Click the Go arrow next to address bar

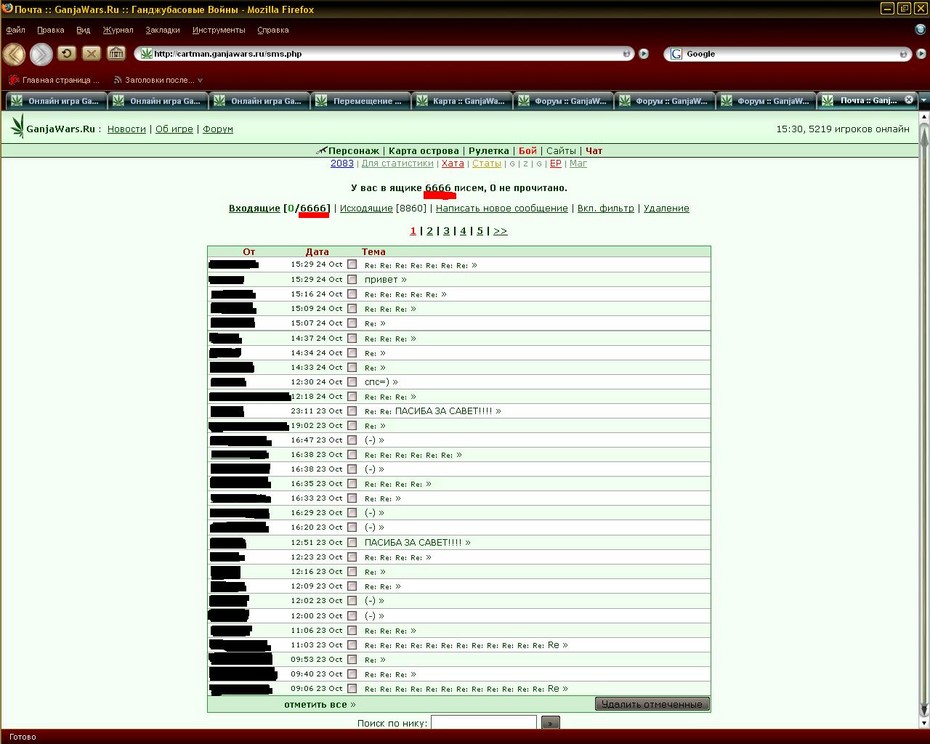point(644,54)
